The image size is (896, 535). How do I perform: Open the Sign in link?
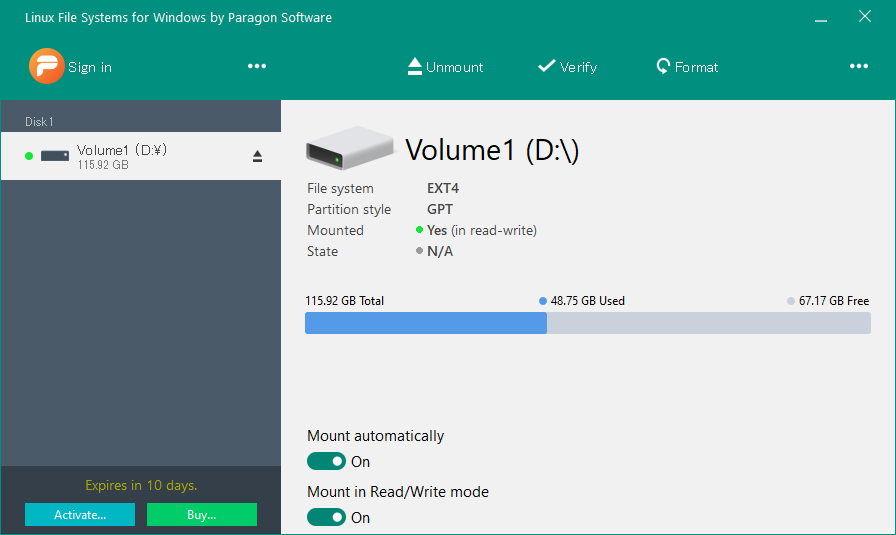[x=90, y=67]
